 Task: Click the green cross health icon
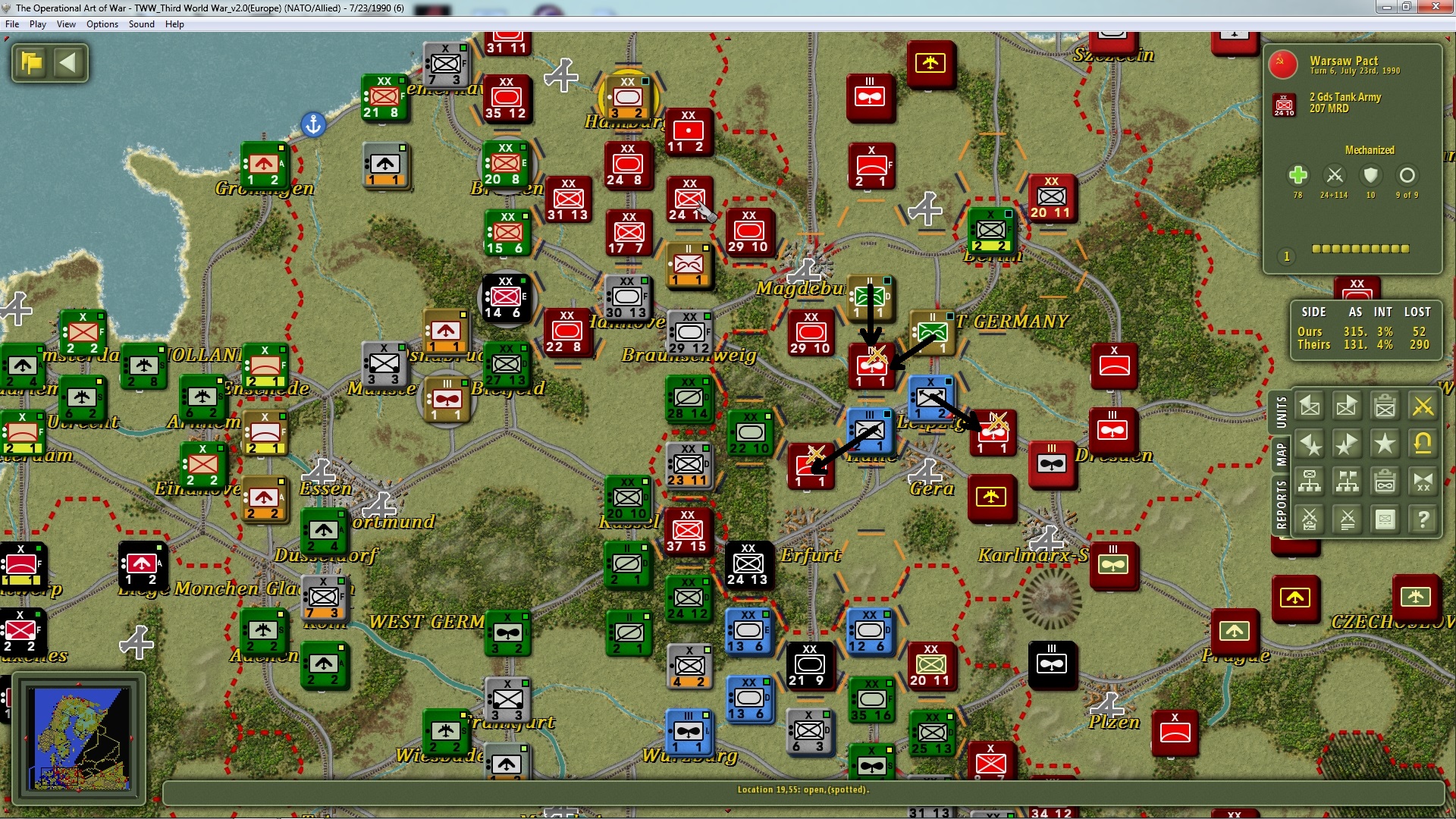click(x=1298, y=175)
